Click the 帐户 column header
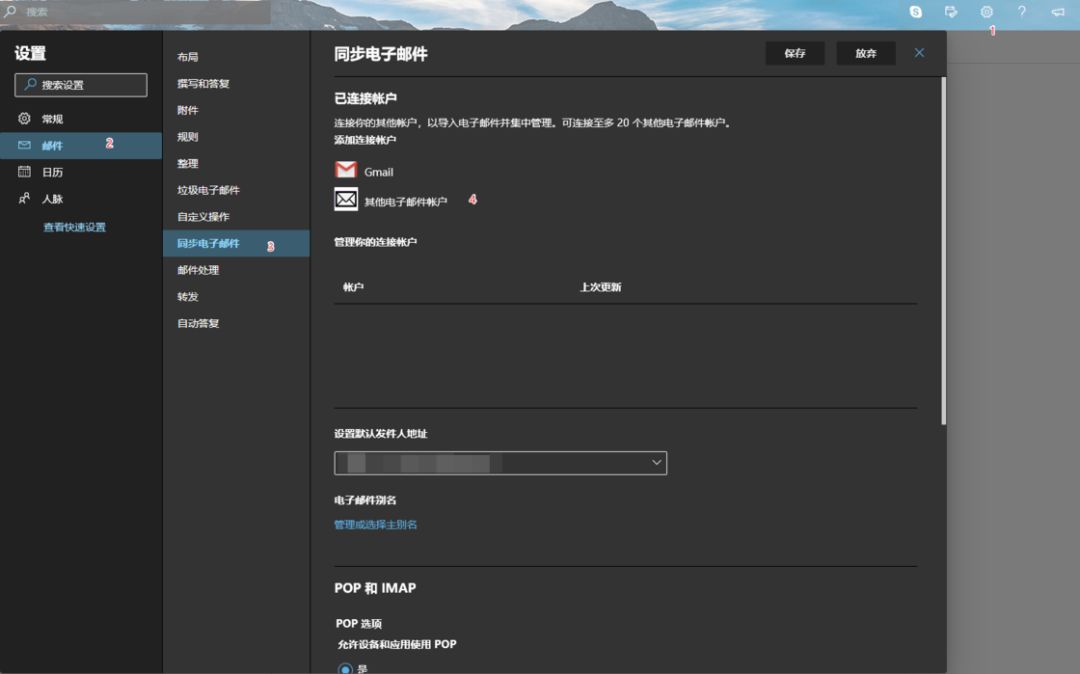This screenshot has height=674, width=1080. click(353, 287)
